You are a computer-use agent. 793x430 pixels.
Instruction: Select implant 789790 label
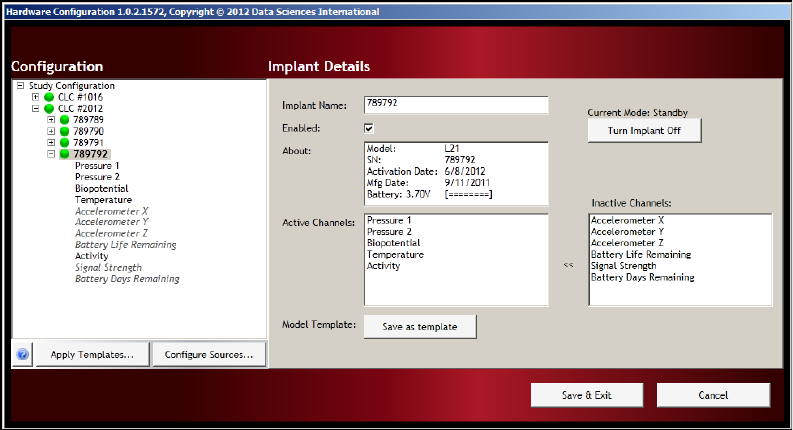click(89, 132)
